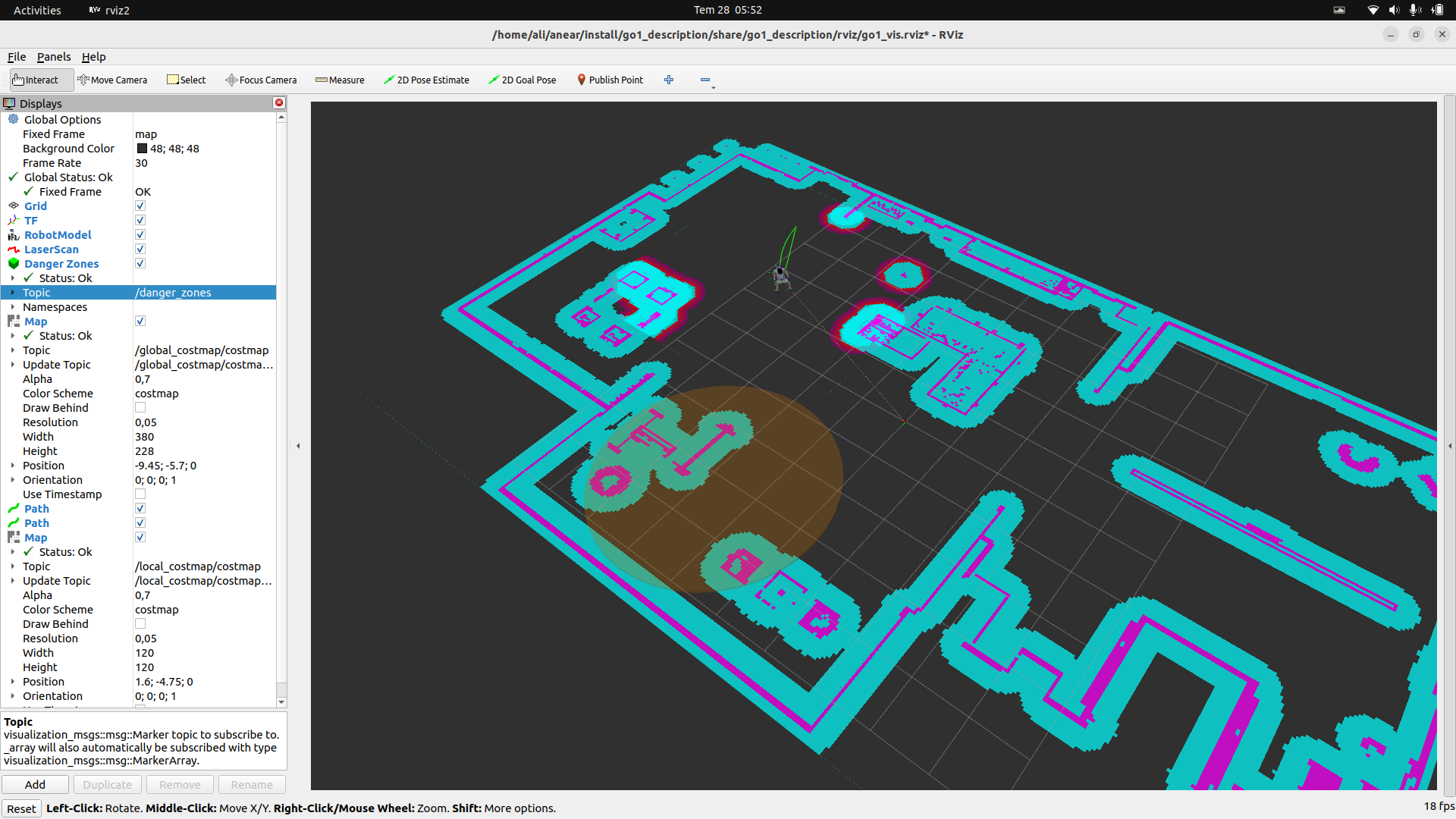
Task: Click the Background Color swatch
Action: (x=142, y=149)
